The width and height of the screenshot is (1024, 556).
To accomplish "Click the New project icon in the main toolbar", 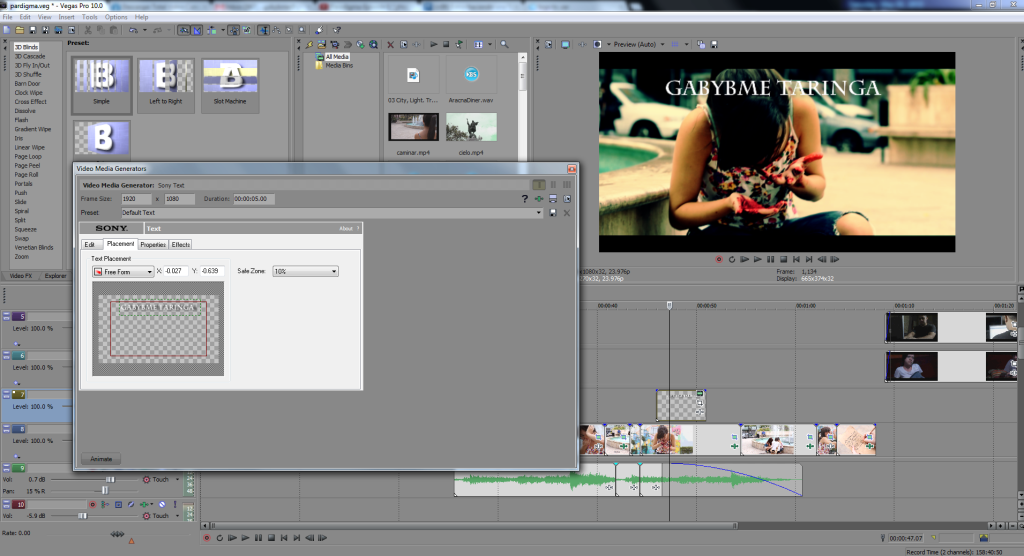I will point(7,30).
